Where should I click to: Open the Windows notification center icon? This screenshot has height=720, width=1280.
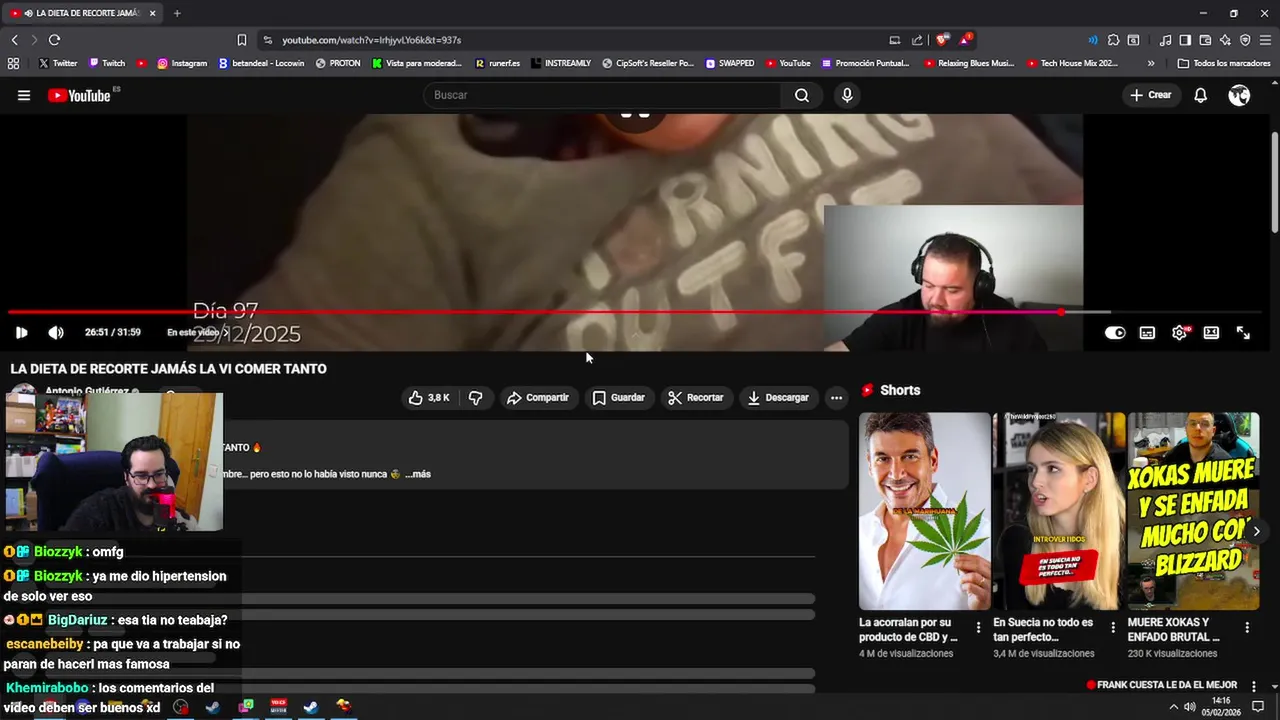pyautogui.click(x=1258, y=707)
